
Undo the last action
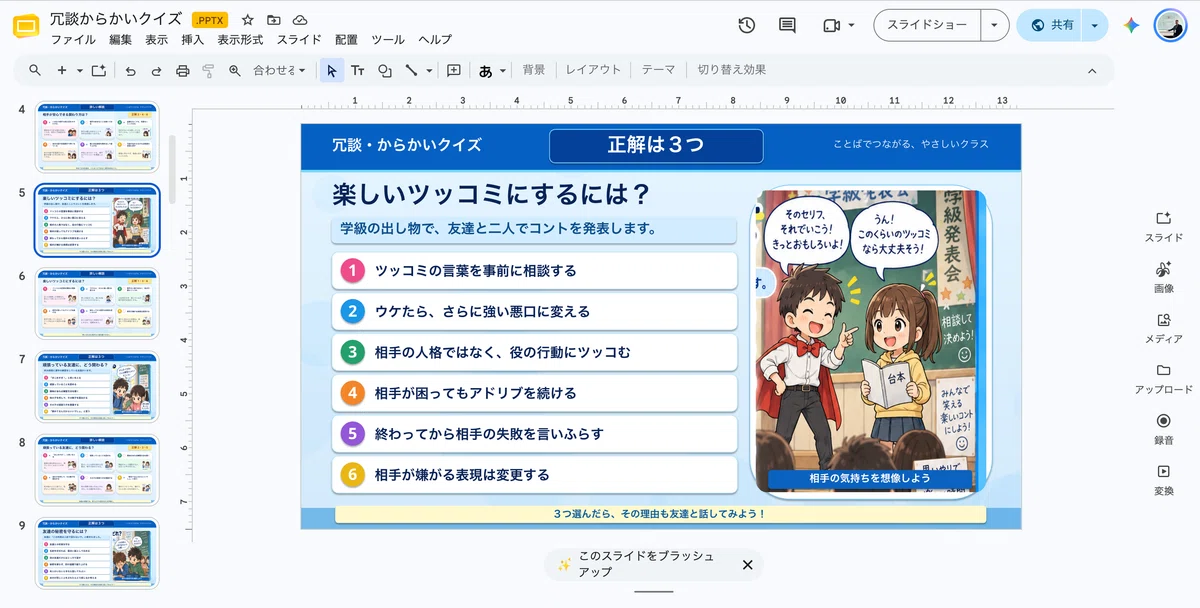click(130, 70)
